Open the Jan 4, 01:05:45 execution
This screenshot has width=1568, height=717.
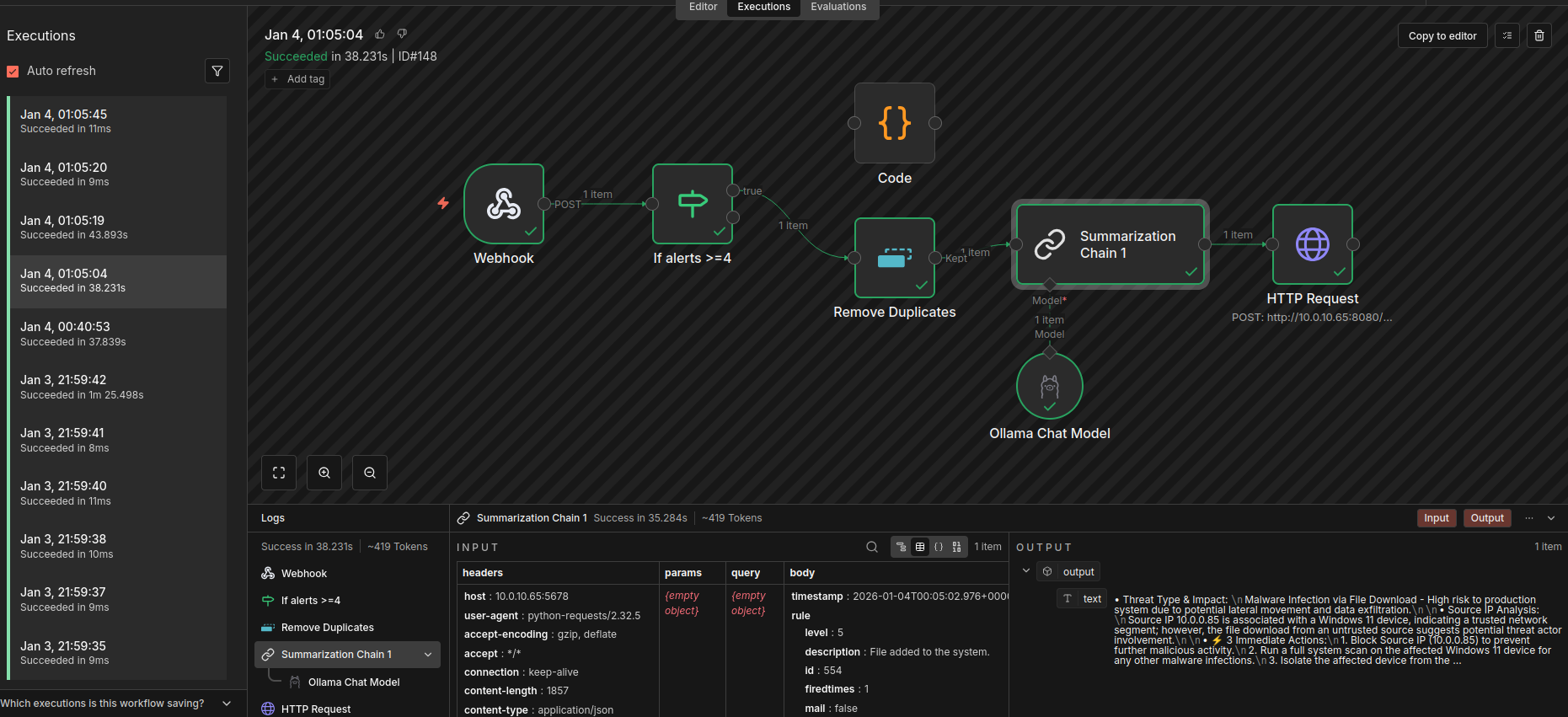click(117, 121)
